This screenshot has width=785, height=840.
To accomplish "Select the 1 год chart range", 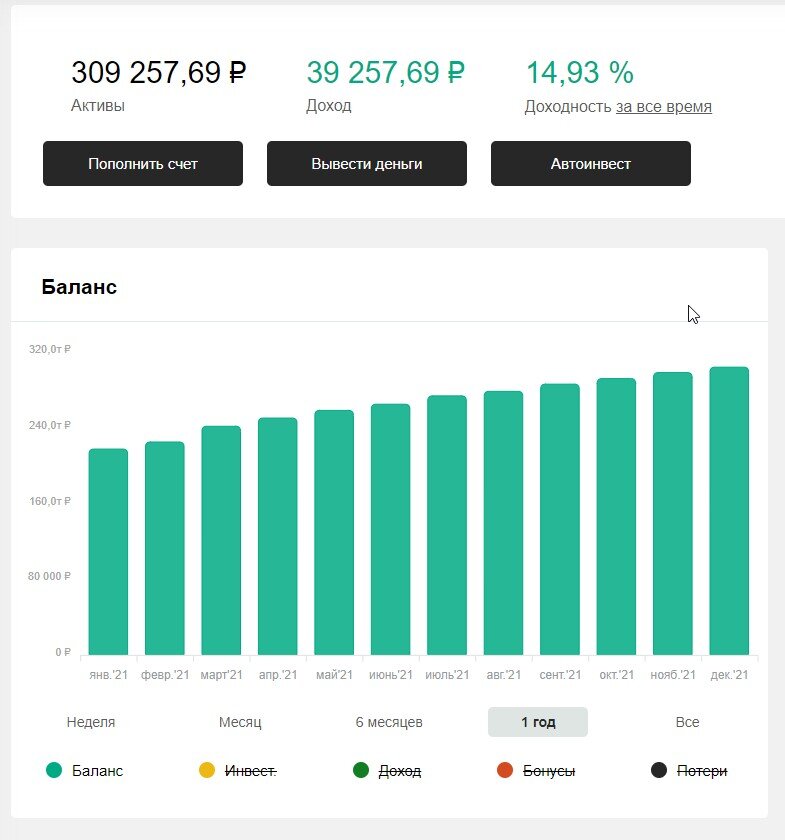I will 538,722.
